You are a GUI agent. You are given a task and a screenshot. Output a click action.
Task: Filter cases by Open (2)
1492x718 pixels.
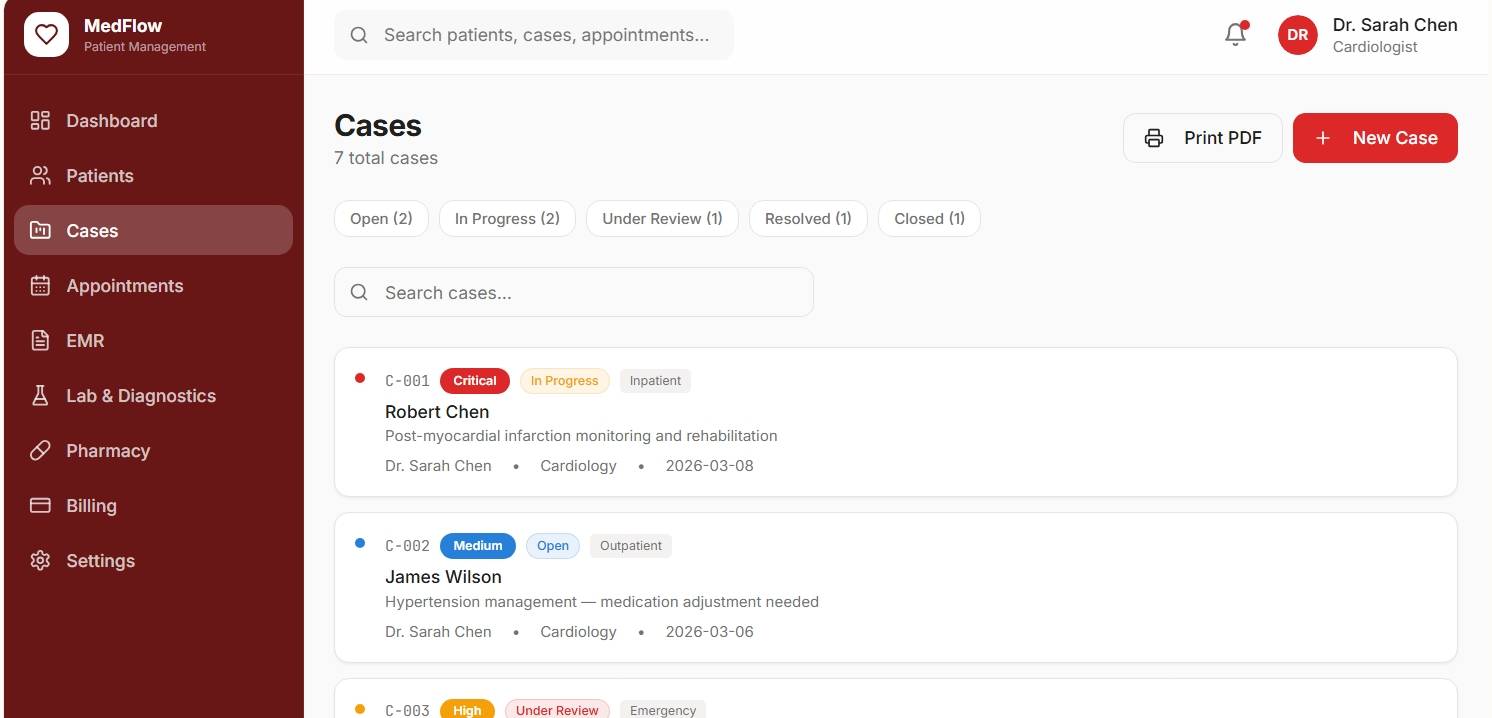[381, 219]
